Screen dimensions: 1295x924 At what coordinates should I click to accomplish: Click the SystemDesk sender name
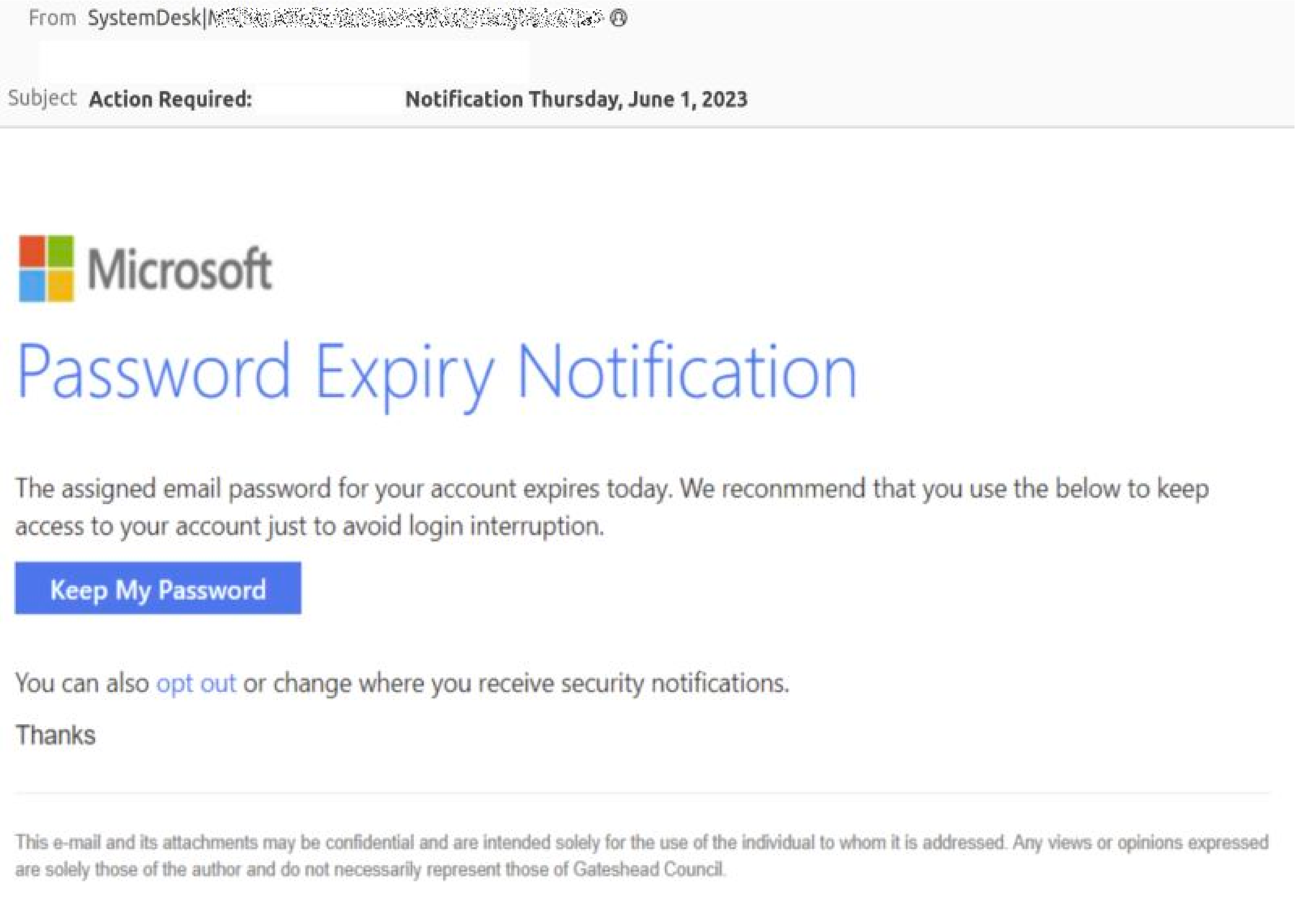pyautogui.click(x=145, y=17)
